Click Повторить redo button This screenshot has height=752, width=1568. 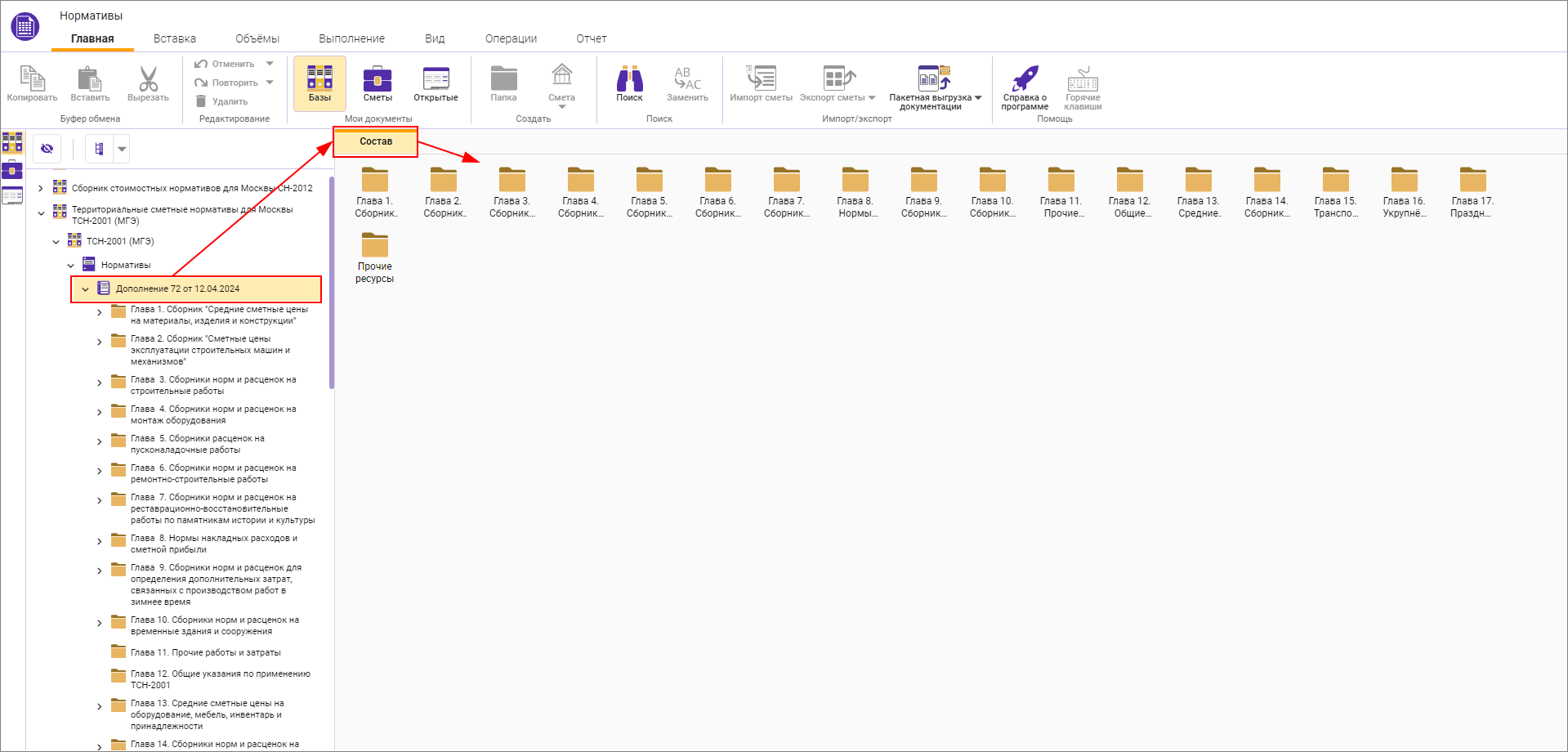coord(226,83)
